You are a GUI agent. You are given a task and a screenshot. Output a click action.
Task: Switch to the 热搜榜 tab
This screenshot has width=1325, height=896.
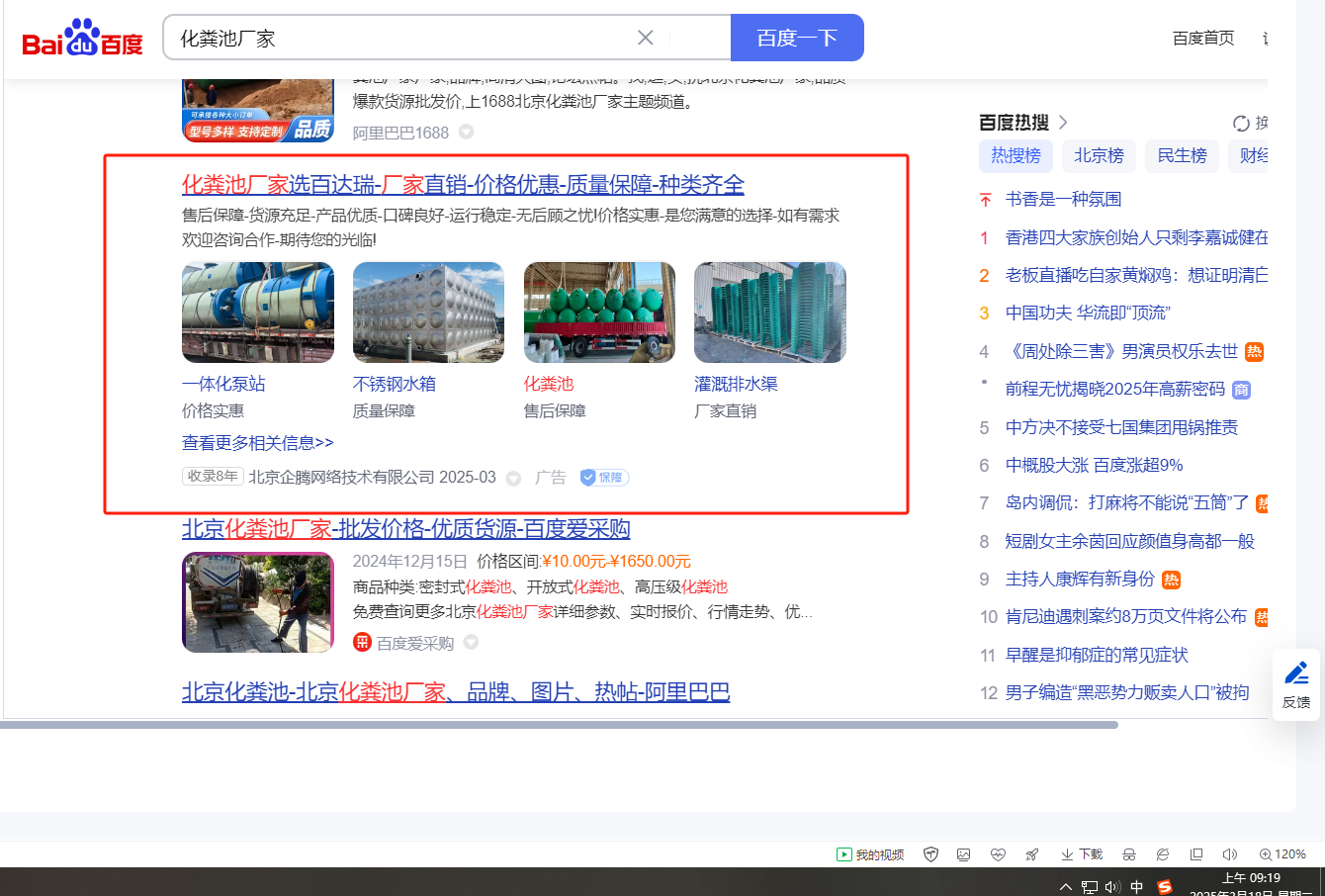click(1016, 155)
